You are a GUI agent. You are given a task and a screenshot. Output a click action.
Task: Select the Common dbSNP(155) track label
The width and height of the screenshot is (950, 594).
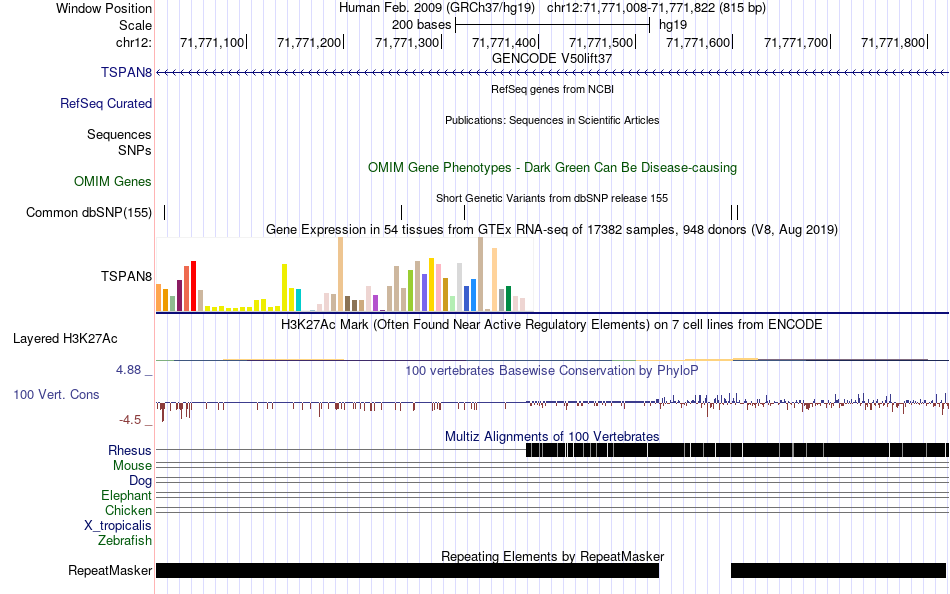pyautogui.click(x=89, y=213)
